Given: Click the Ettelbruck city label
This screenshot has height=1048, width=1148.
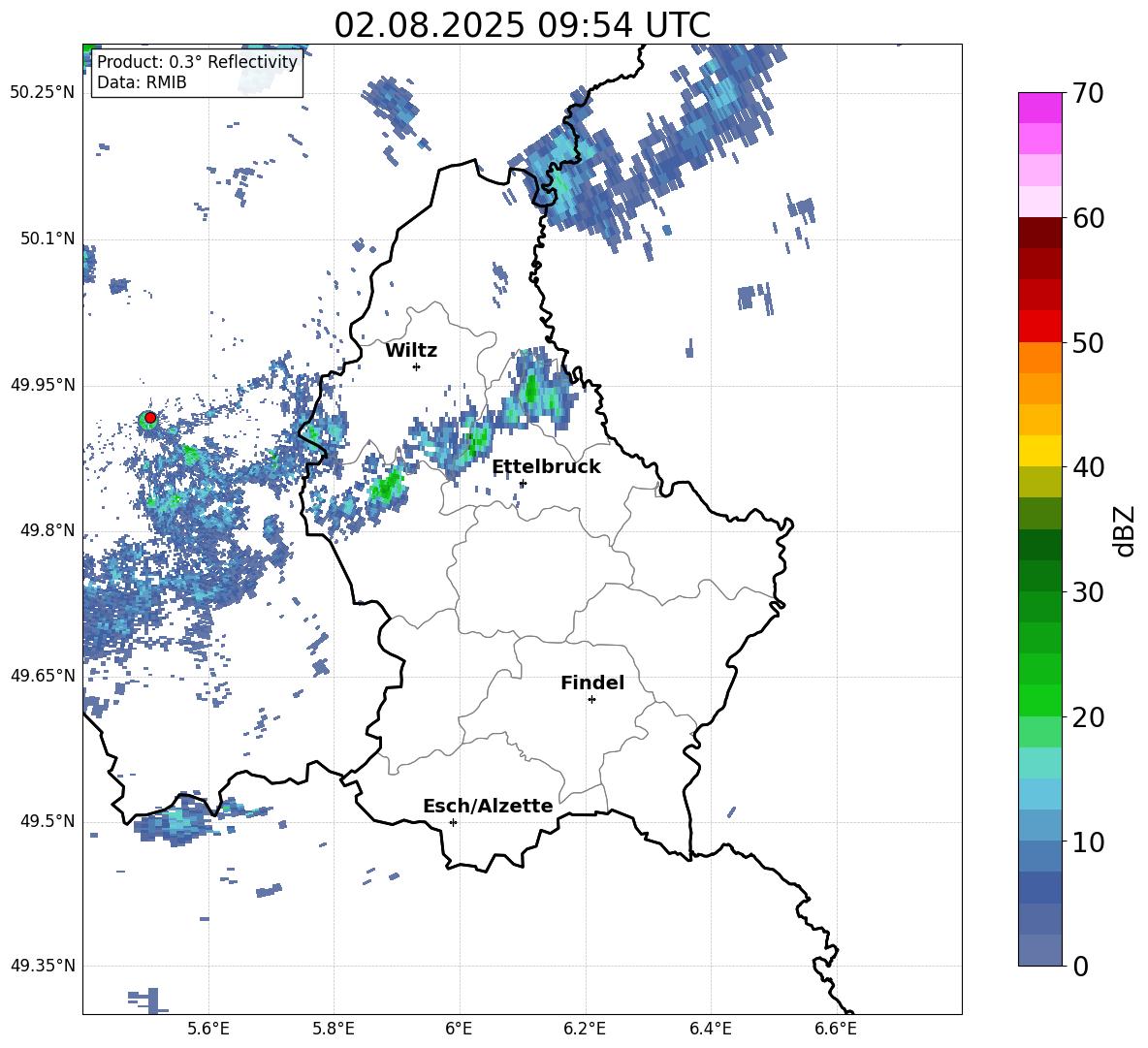Looking at the screenshot, I should pyautogui.click(x=546, y=467).
